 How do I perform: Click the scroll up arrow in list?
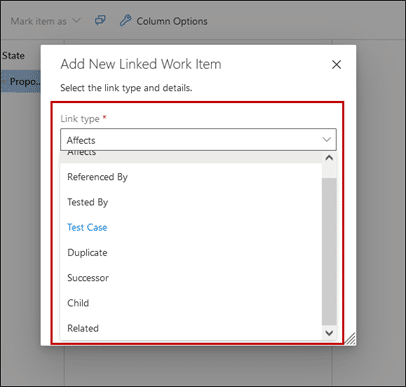[x=329, y=158]
